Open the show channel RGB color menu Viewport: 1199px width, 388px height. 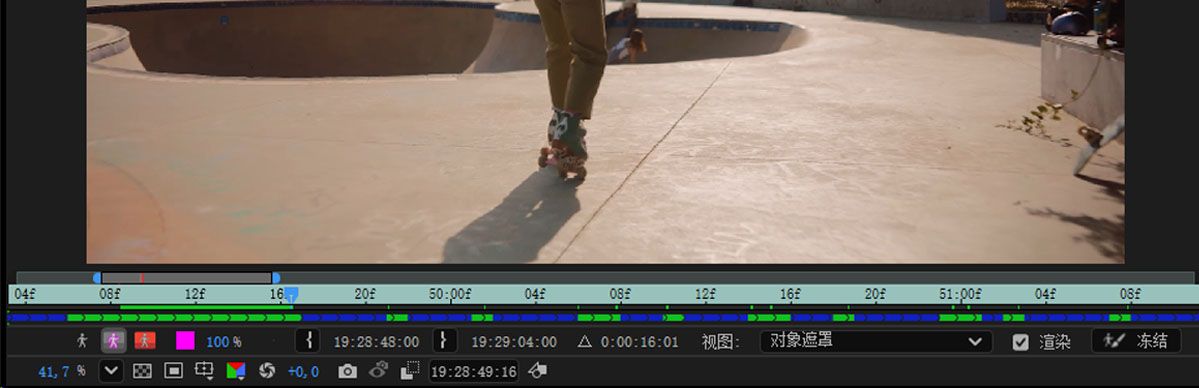coord(236,371)
